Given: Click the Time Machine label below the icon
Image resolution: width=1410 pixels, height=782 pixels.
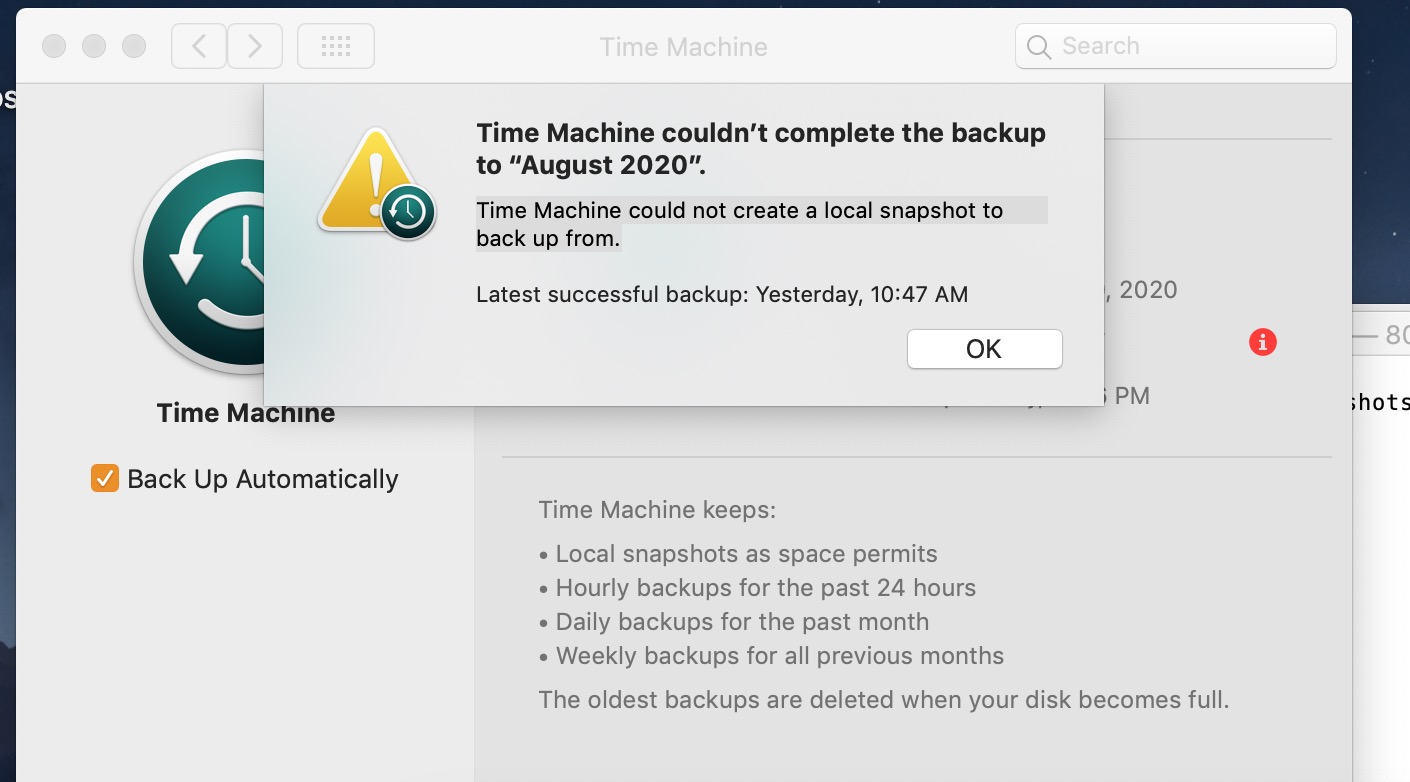Looking at the screenshot, I should click(x=246, y=413).
